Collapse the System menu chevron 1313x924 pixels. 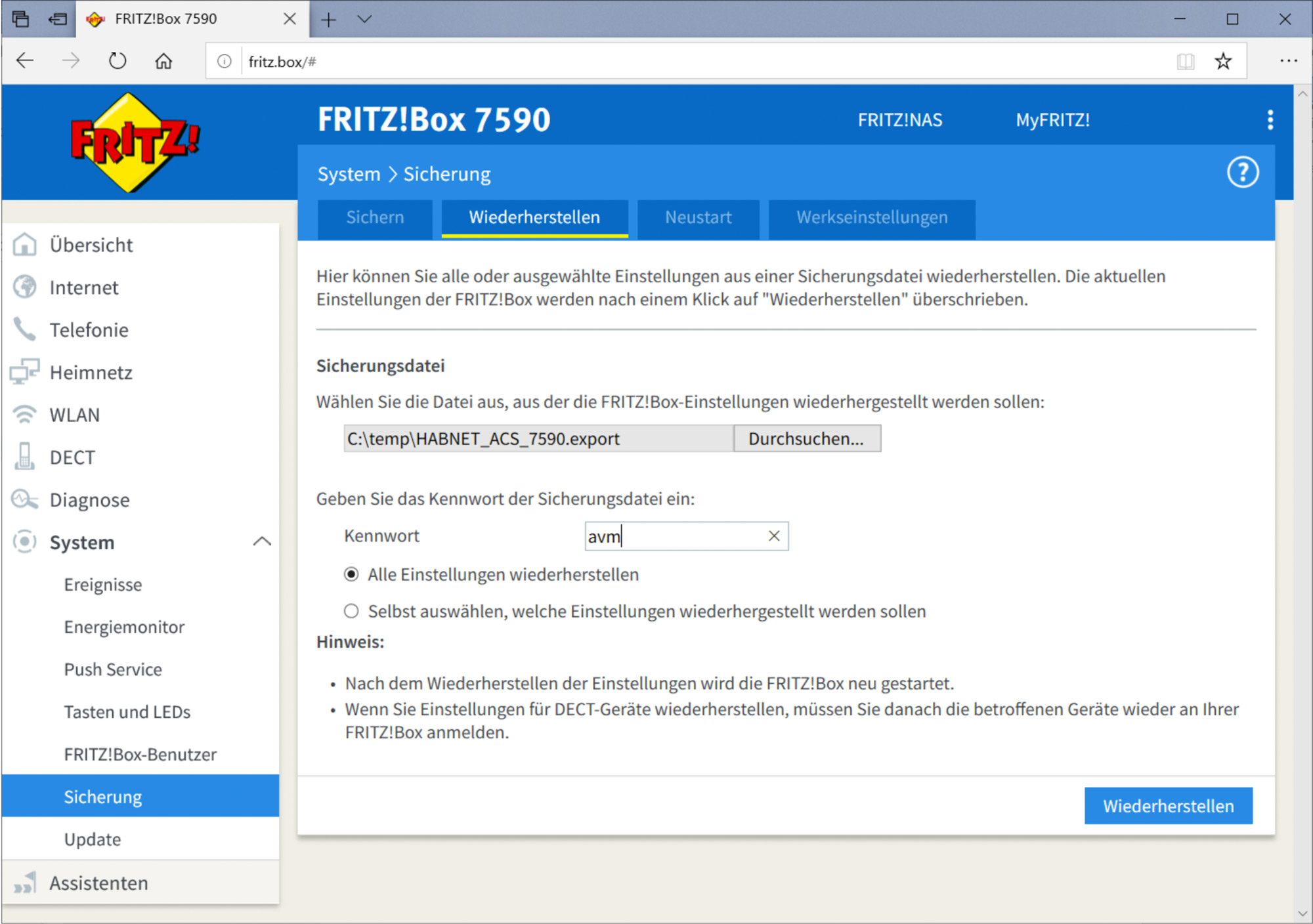tap(262, 542)
